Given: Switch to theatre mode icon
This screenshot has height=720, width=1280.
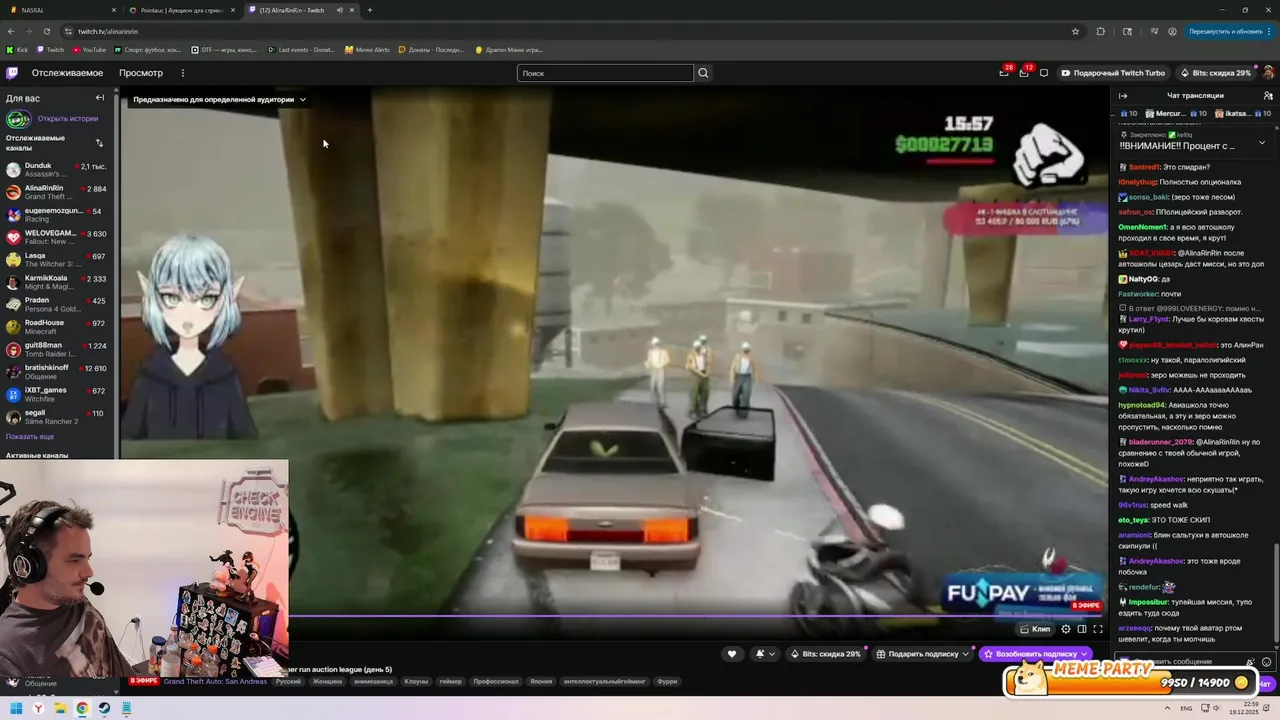Looking at the screenshot, I should pyautogui.click(x=1082, y=629).
